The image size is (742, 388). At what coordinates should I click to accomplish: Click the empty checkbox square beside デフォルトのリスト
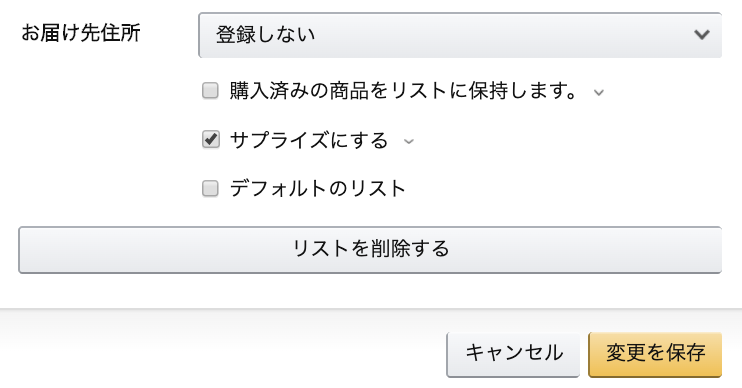pos(210,188)
